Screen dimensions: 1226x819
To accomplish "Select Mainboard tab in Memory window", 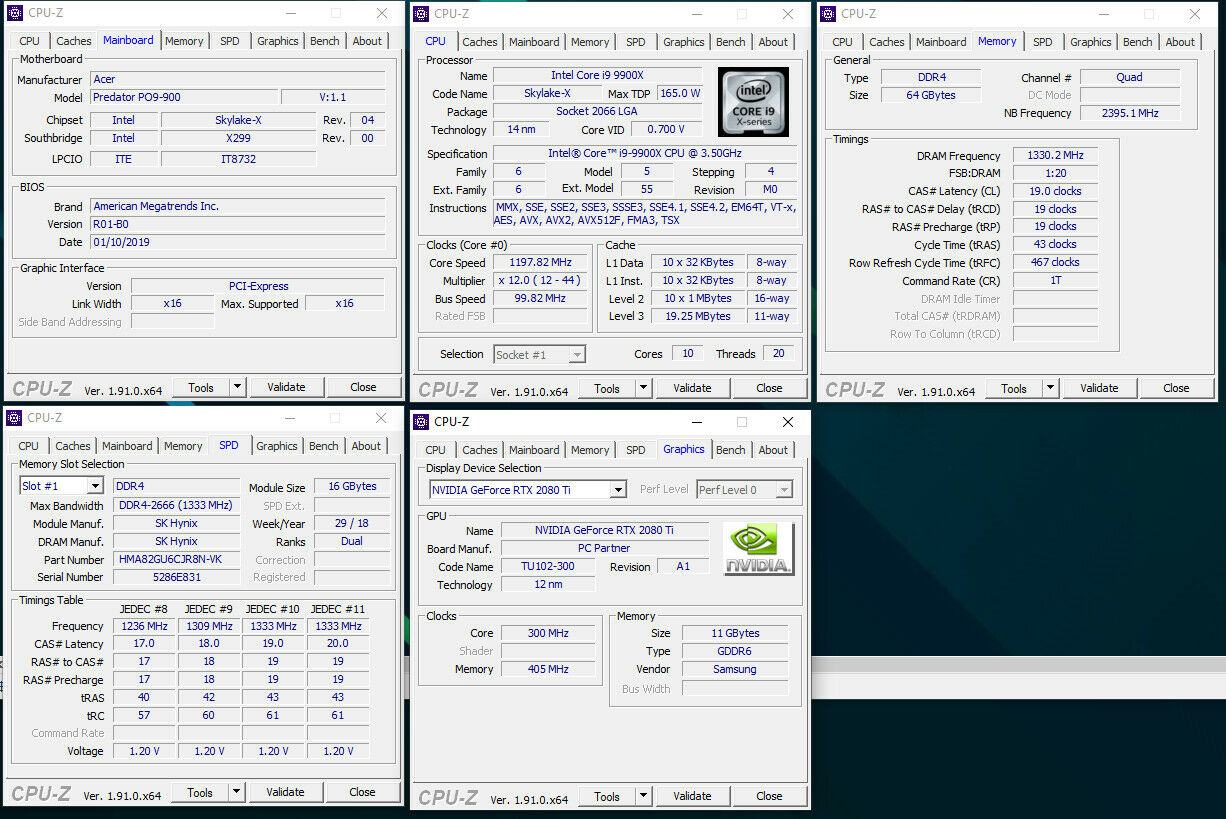I will (x=941, y=42).
